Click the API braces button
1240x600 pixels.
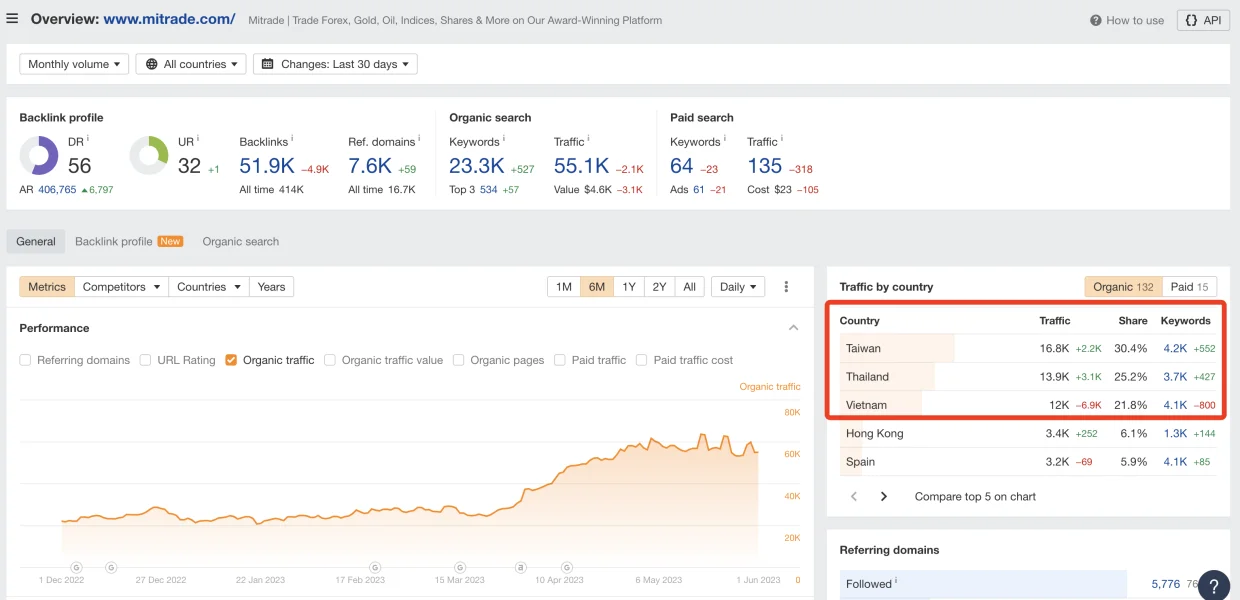pos(1203,20)
